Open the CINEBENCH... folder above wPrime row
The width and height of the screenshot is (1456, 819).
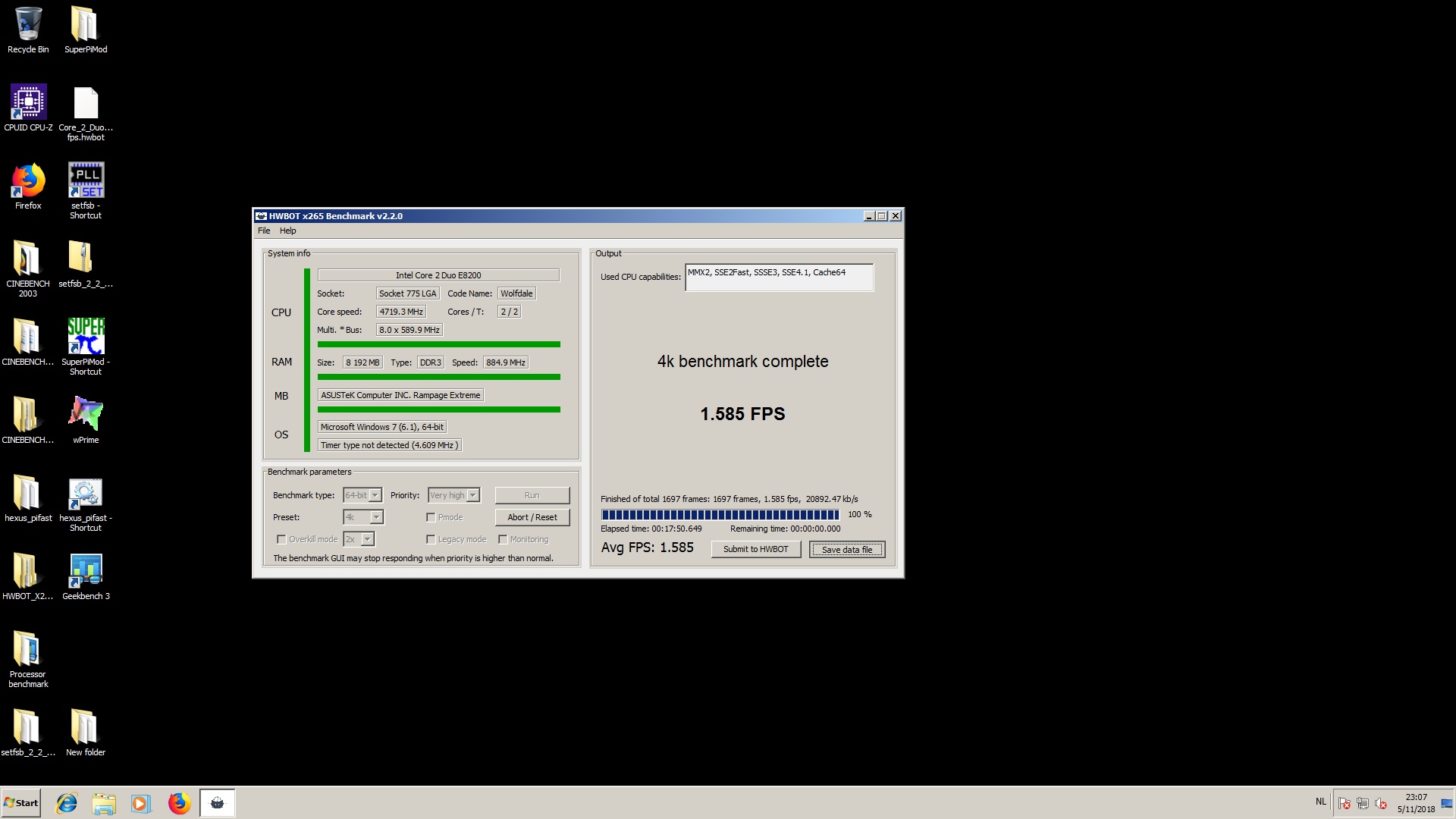click(28, 343)
